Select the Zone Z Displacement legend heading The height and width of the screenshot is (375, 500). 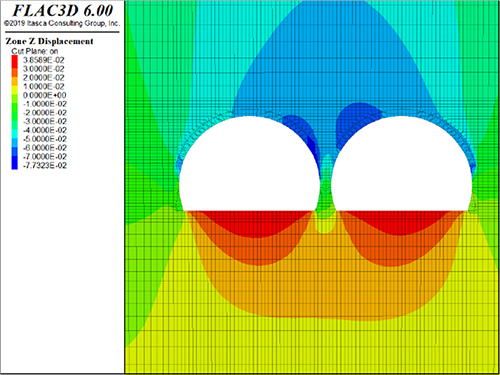coord(49,41)
